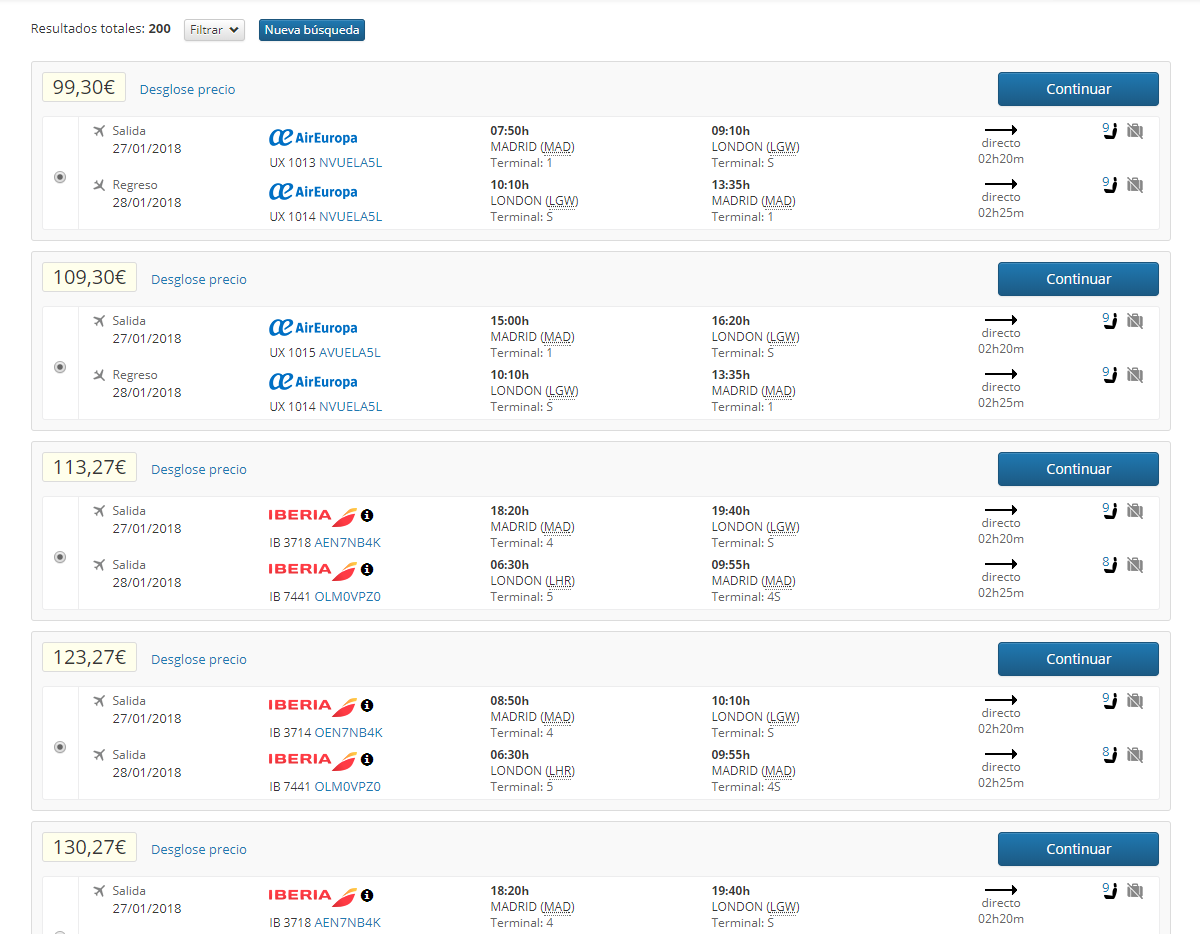This screenshot has height=934, width=1200.
Task: Click the seat icon on IB 3718 in the 113,27€ card
Action: (1109, 510)
